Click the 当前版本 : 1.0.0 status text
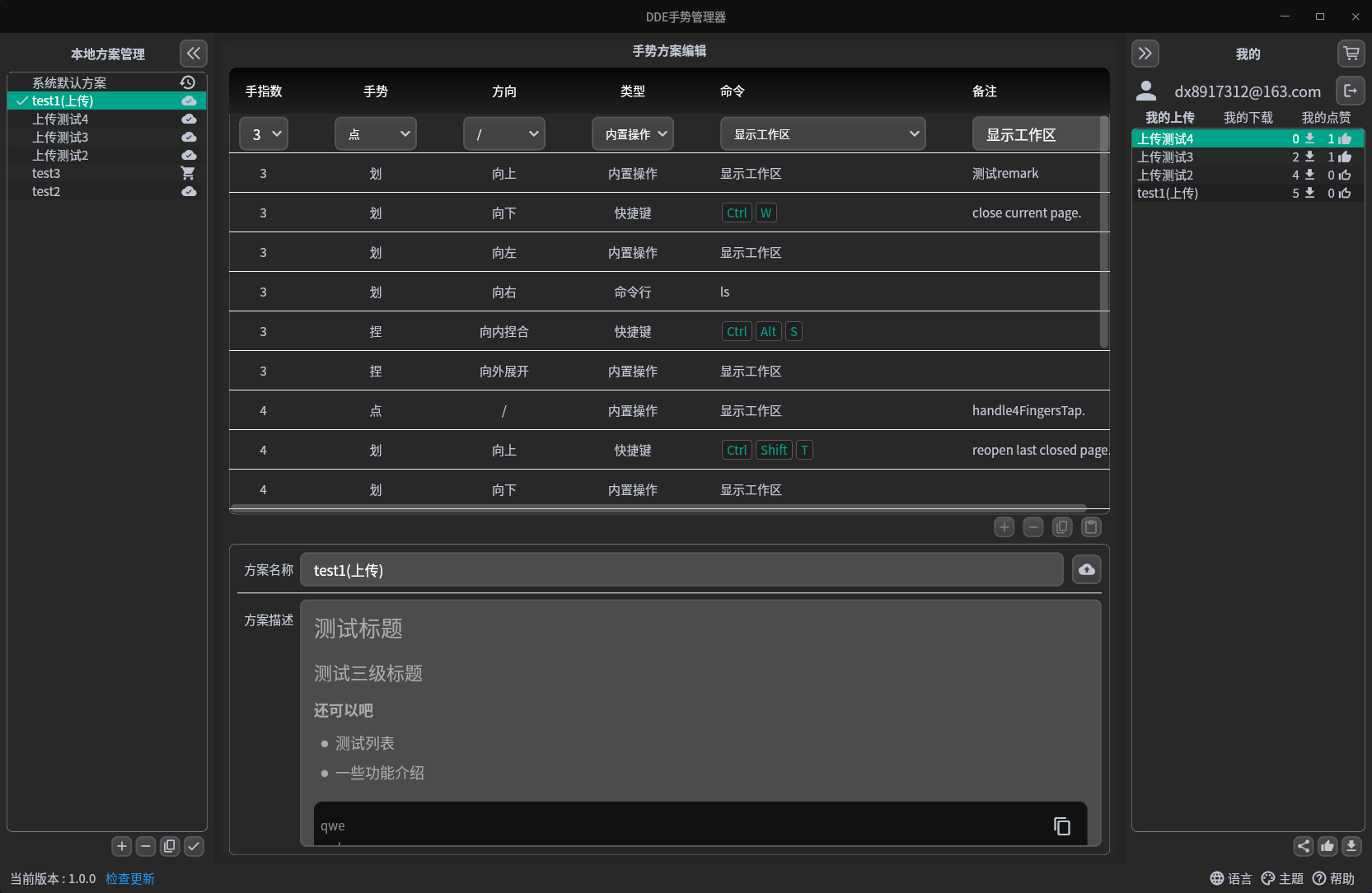 [53, 879]
